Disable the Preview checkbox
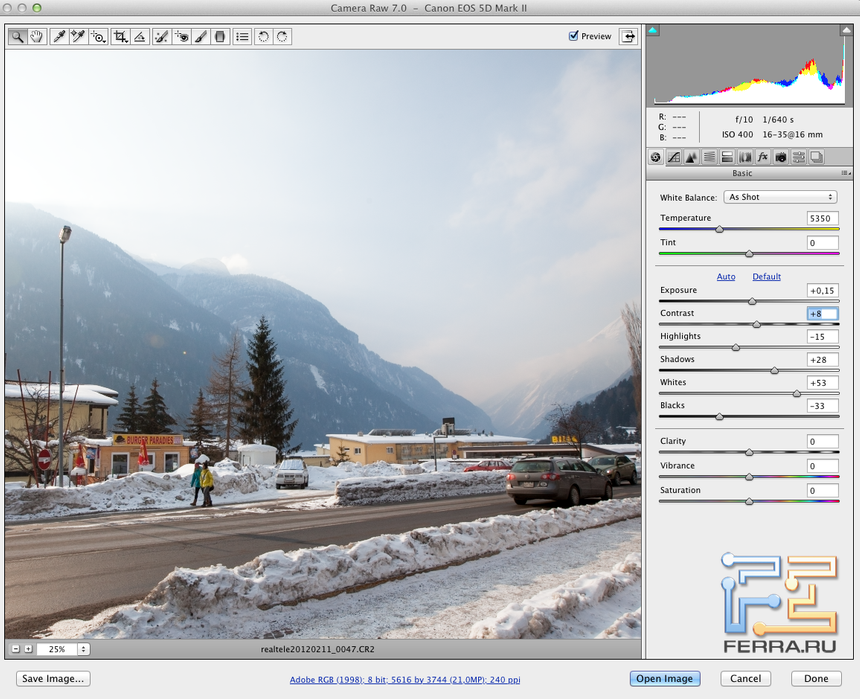Screen dimensions: 860x699 [x=574, y=36]
